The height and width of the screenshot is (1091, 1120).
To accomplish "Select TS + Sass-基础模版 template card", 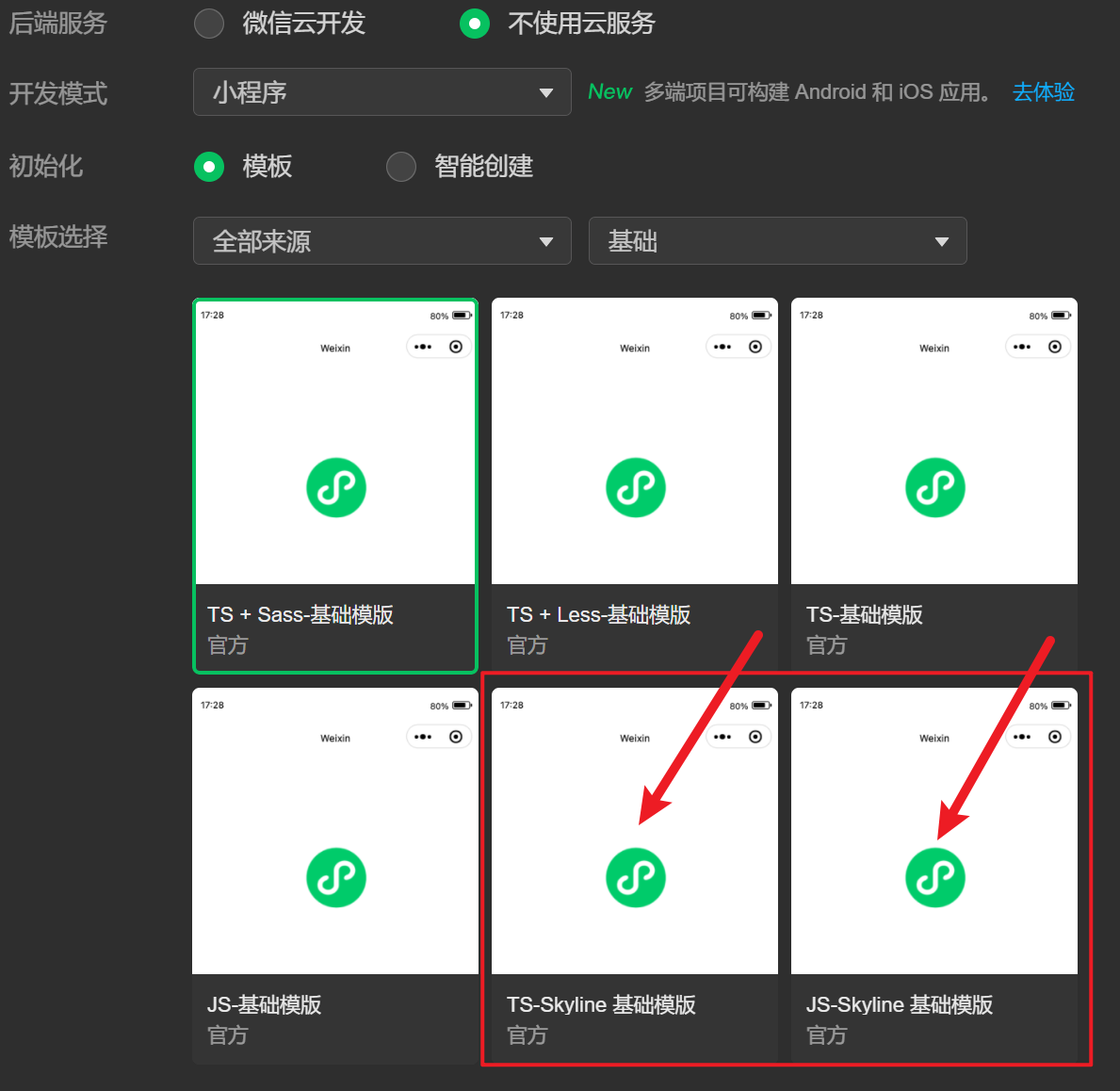I will [335, 486].
